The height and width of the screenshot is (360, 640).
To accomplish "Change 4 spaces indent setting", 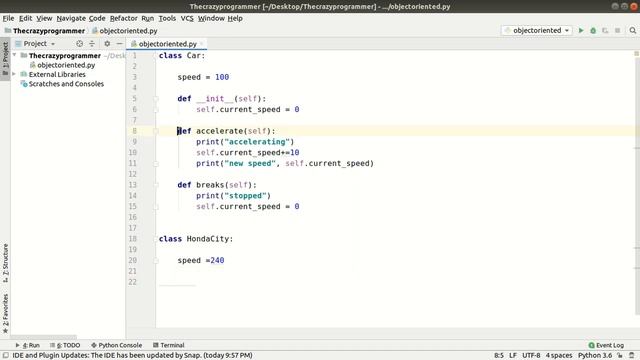I will click(559, 356).
